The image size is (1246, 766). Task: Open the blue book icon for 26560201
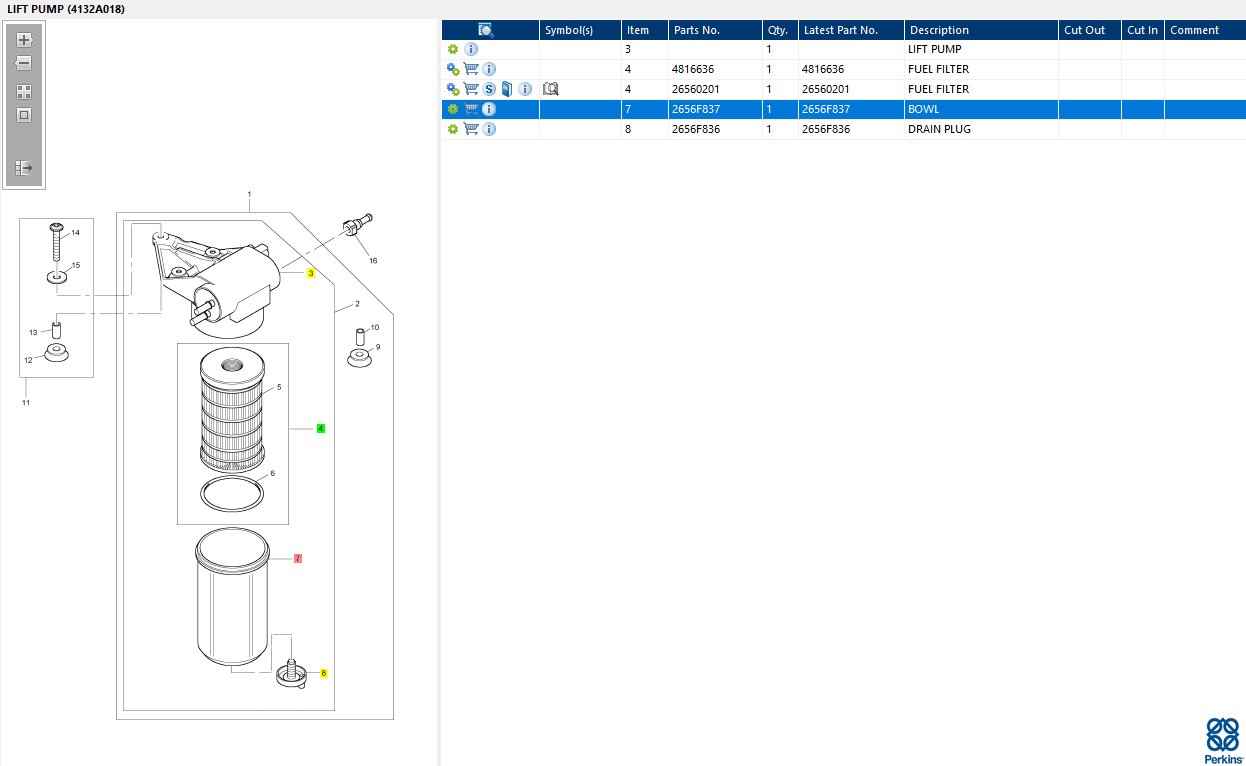[507, 89]
